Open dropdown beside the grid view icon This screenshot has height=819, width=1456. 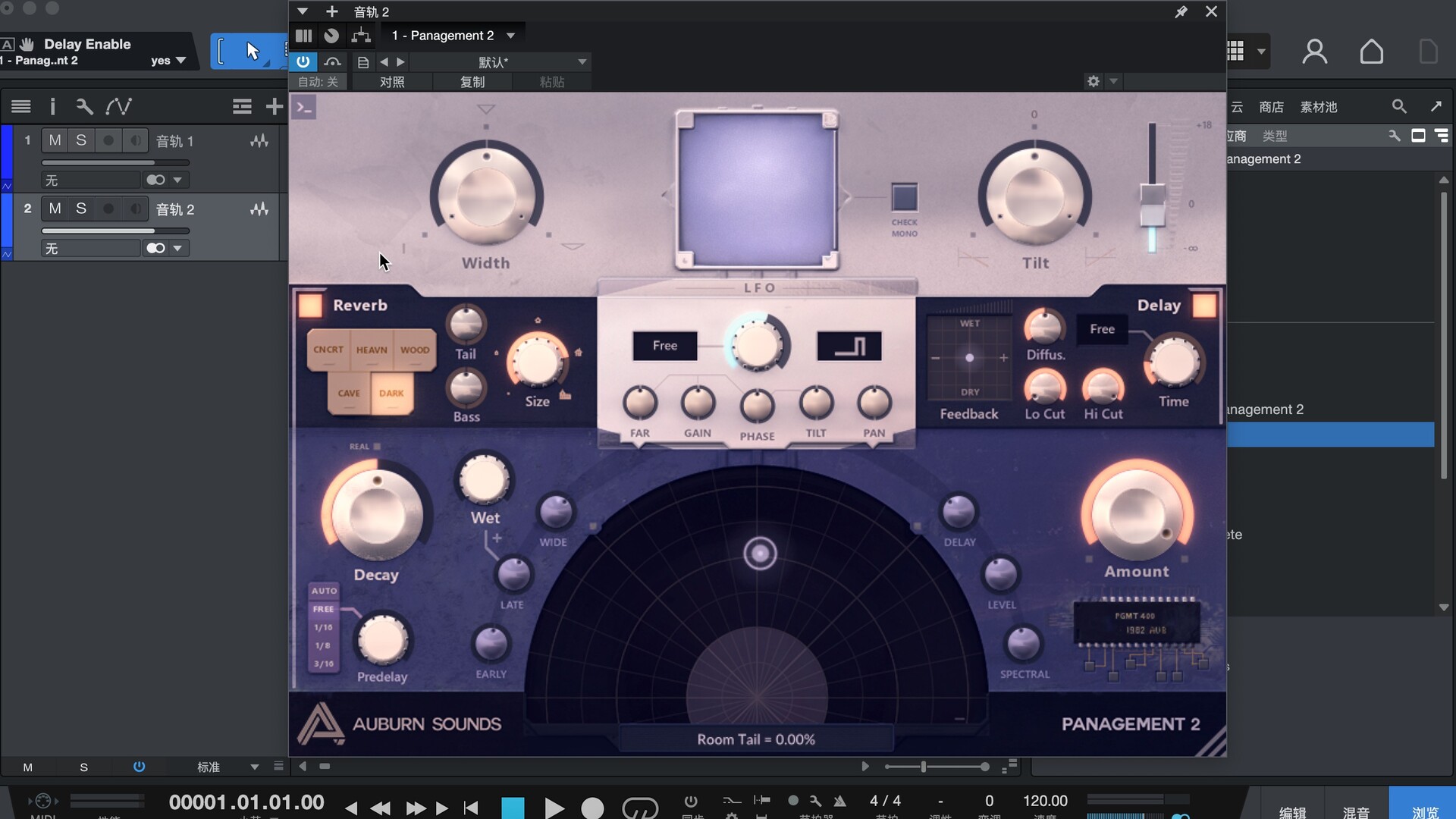point(1261,52)
